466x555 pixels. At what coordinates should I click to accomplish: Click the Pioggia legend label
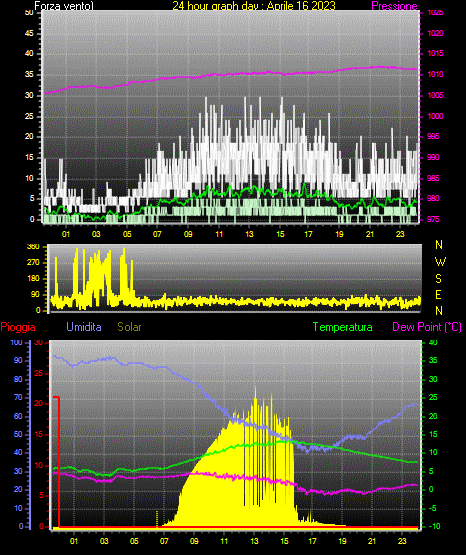pyautogui.click(x=18, y=327)
